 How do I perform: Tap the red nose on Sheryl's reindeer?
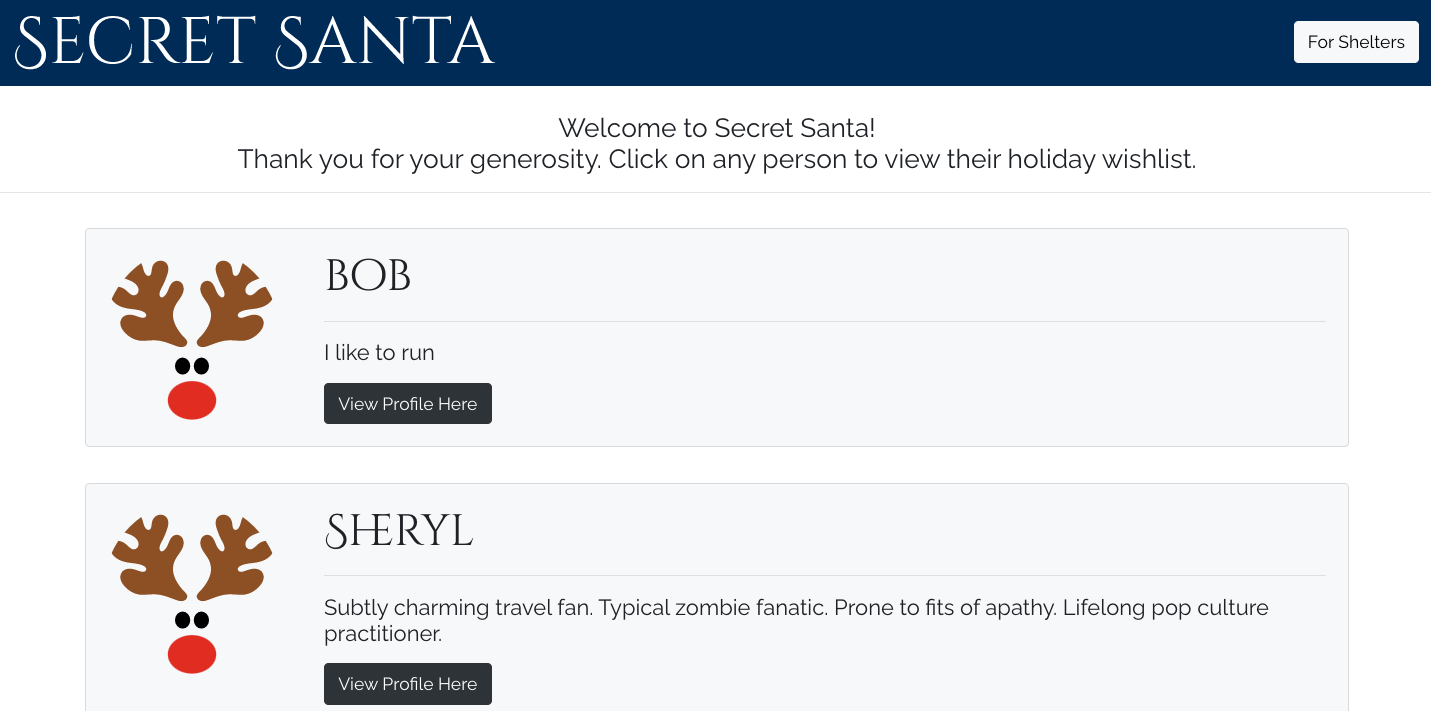[x=192, y=654]
